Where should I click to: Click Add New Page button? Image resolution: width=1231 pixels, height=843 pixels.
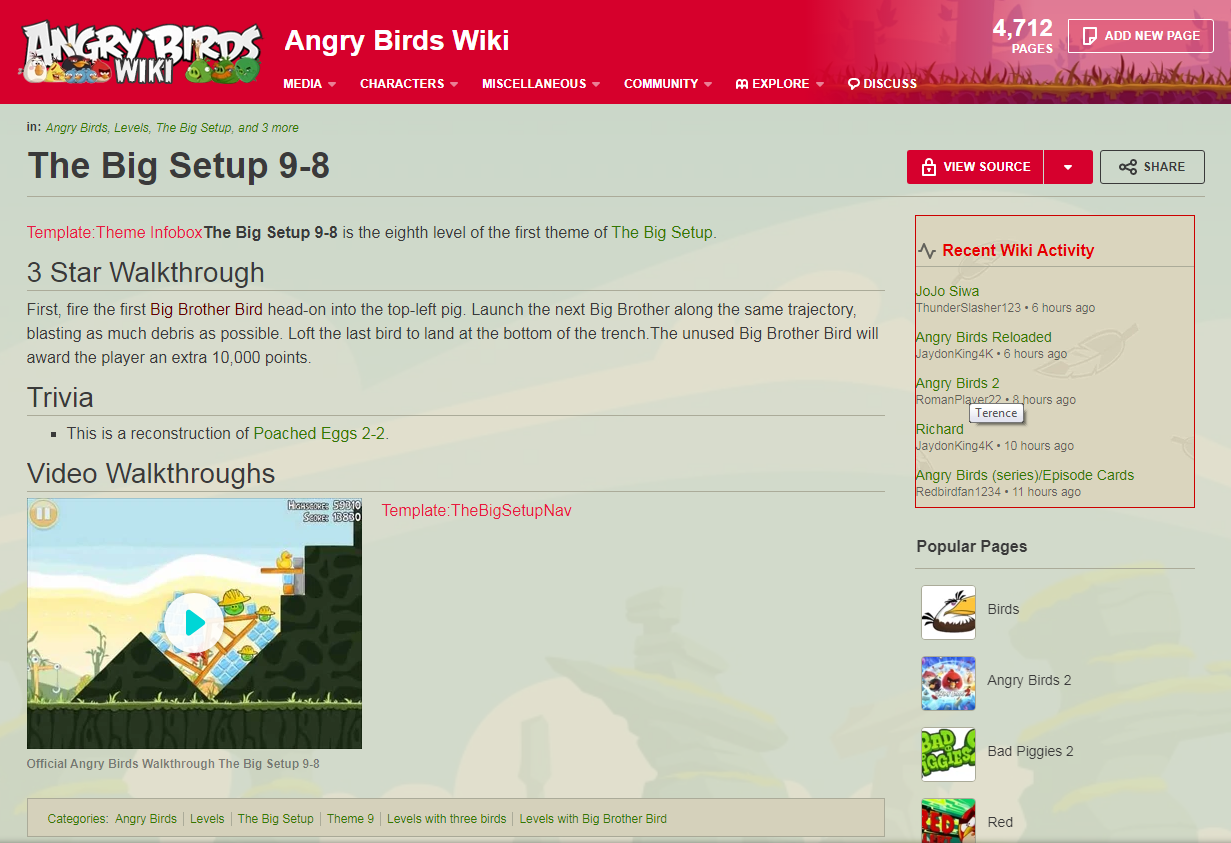1141,36
